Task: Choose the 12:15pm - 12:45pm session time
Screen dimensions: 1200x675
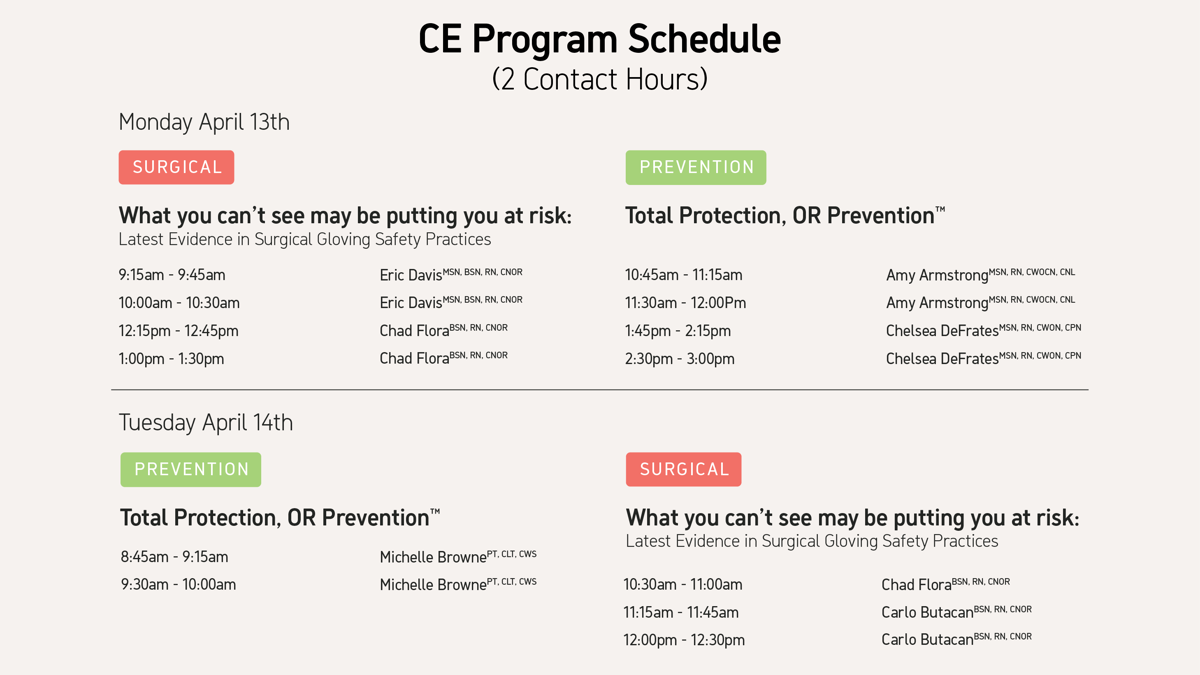Action: point(179,331)
